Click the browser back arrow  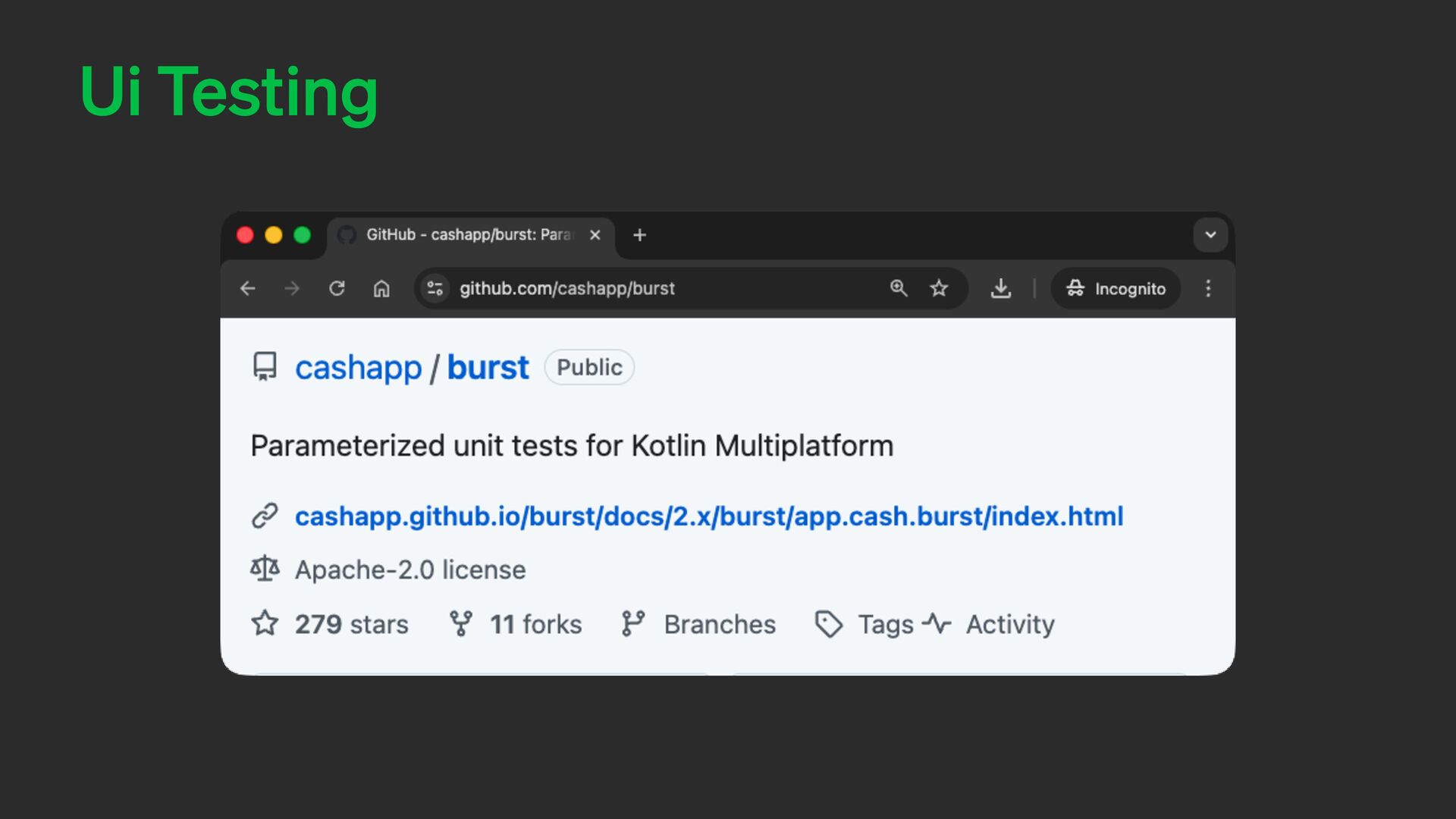248,289
